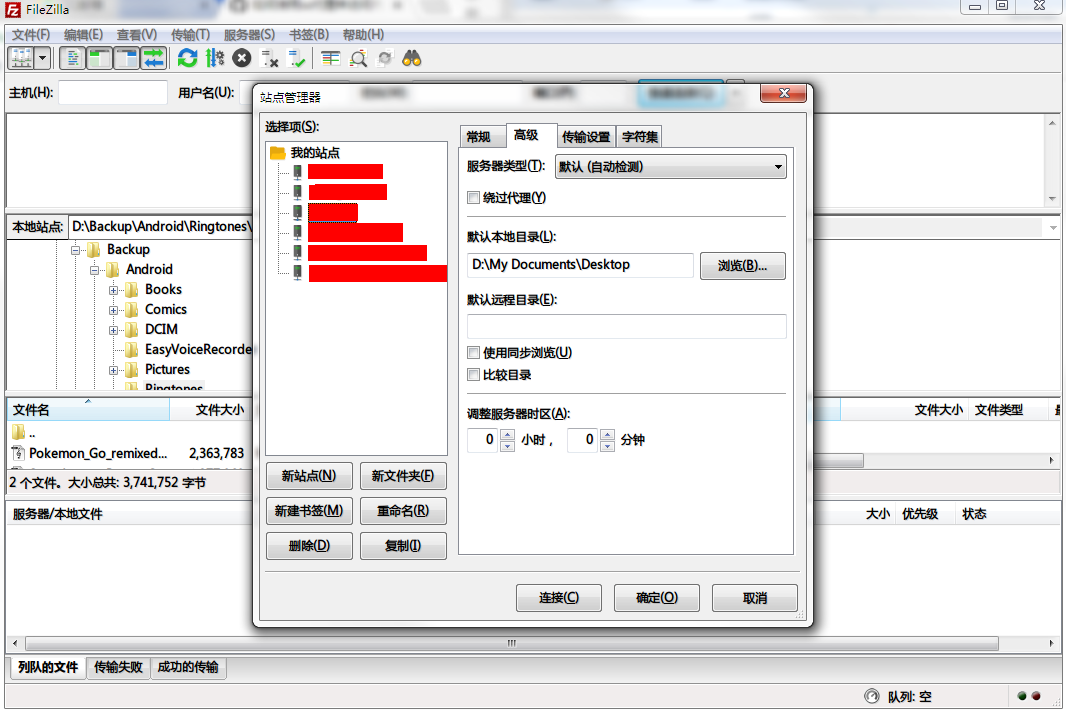Click 取消 button
This screenshot has height=710, width=1066.
tap(755, 598)
